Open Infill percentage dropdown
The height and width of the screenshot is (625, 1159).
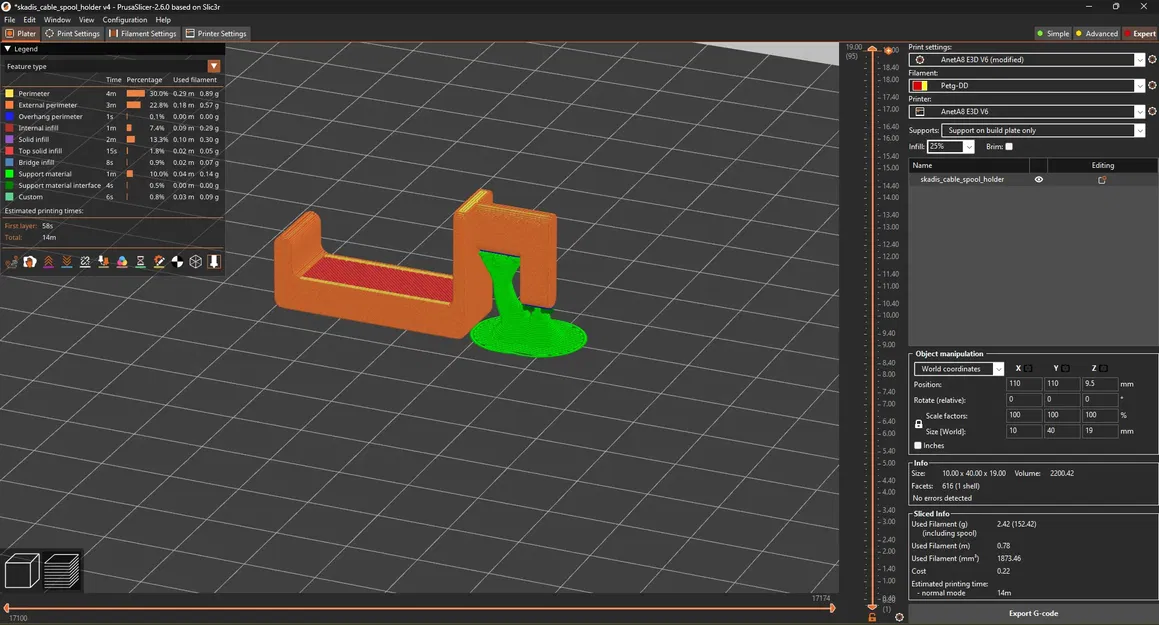pos(968,147)
